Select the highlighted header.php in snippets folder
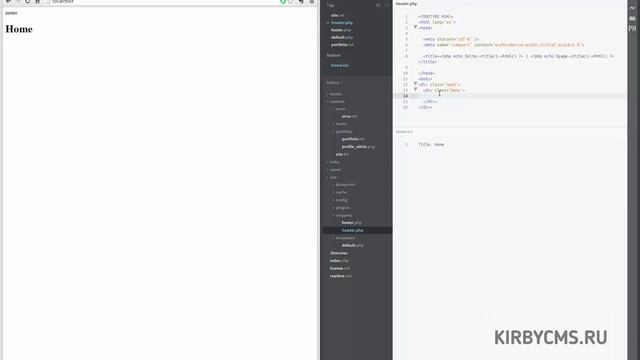This screenshot has height=360, width=640. click(352, 231)
